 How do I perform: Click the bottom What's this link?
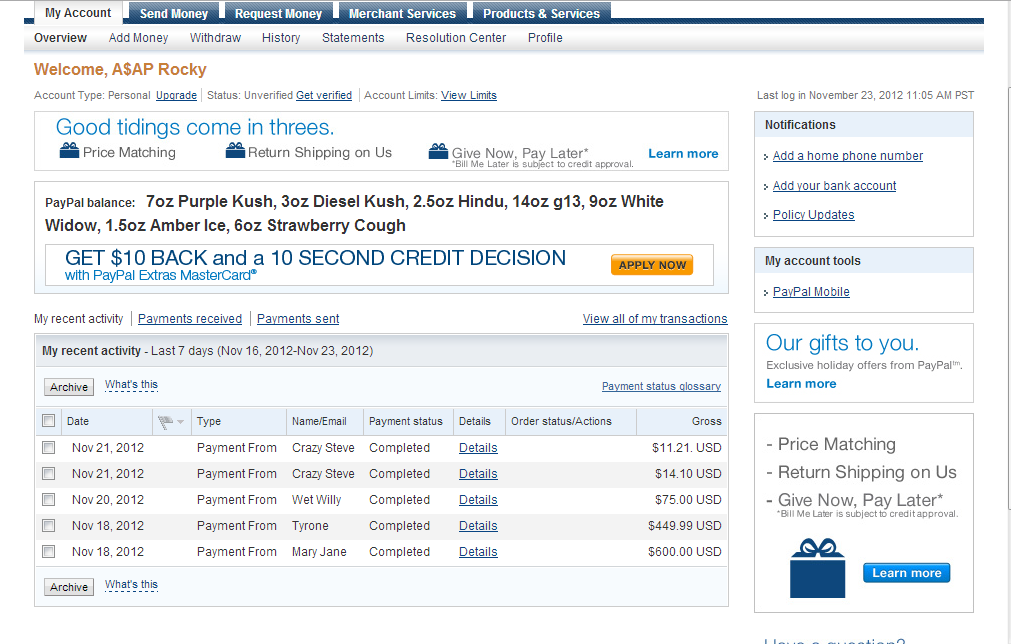click(x=132, y=585)
